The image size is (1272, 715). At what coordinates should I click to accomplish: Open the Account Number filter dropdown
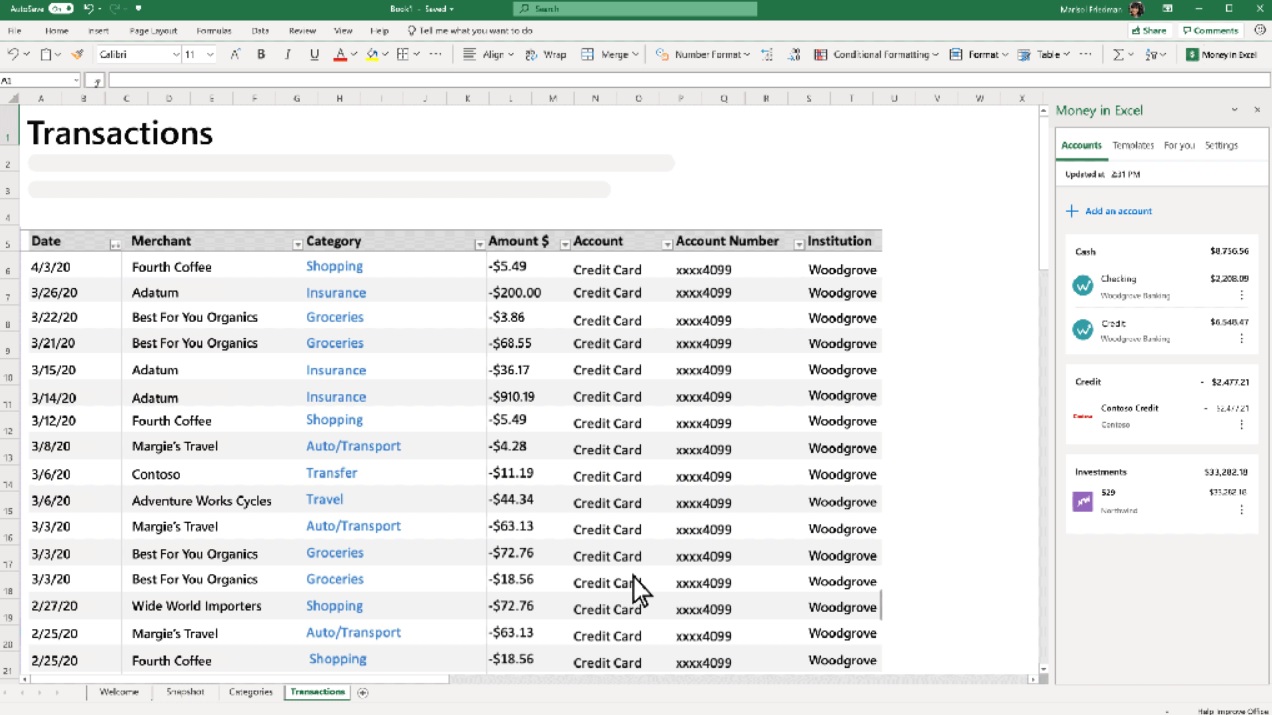[x=799, y=244]
